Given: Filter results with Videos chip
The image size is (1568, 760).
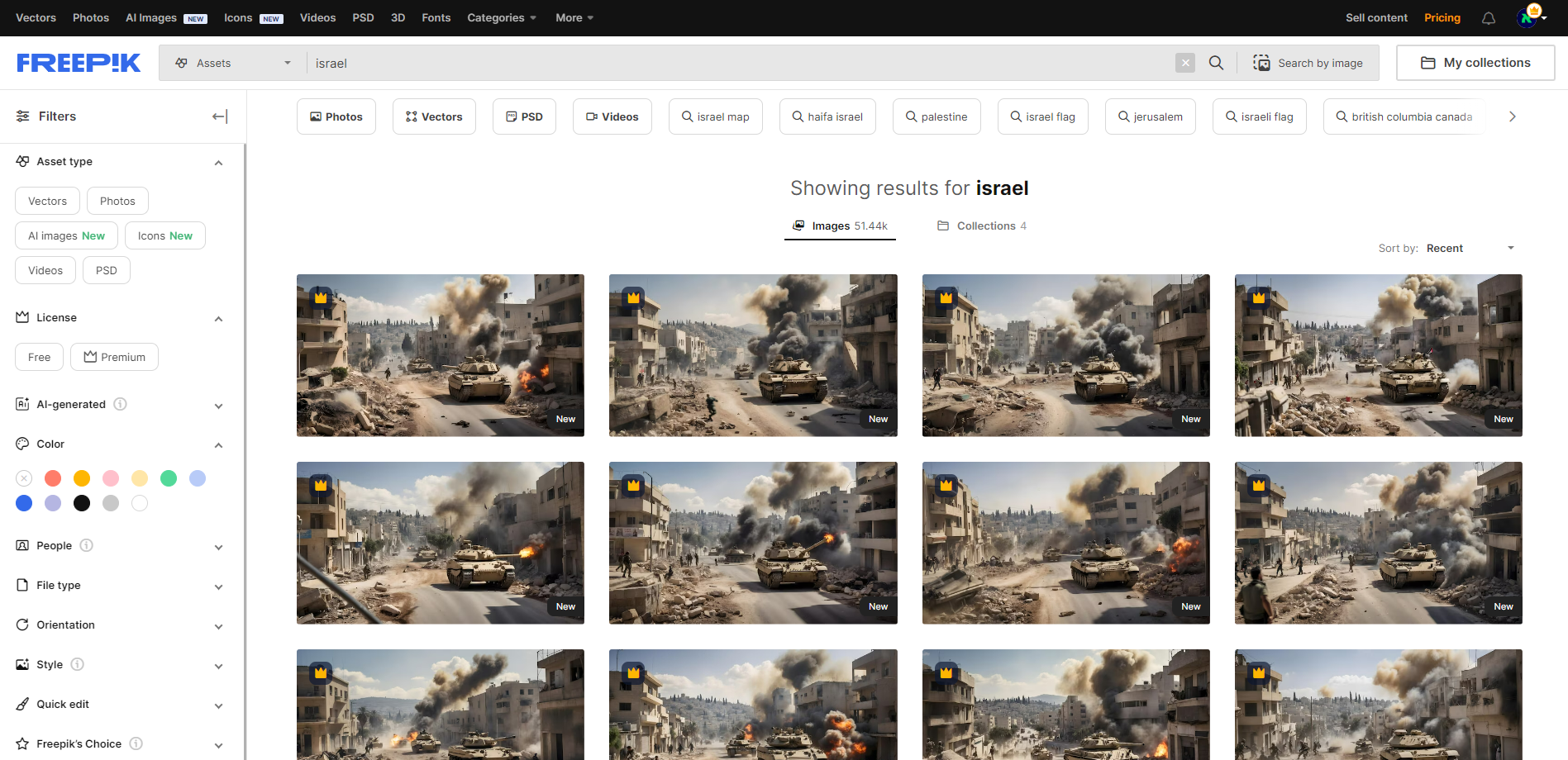Looking at the screenshot, I should [612, 116].
